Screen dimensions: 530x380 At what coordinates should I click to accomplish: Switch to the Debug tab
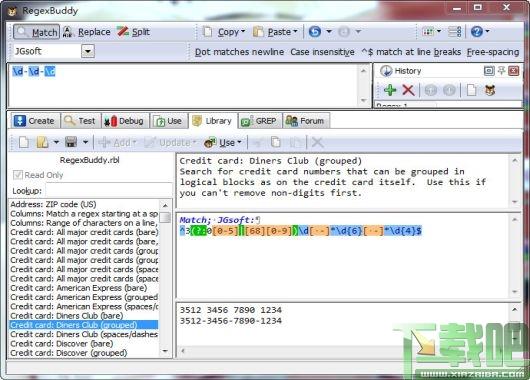(124, 121)
